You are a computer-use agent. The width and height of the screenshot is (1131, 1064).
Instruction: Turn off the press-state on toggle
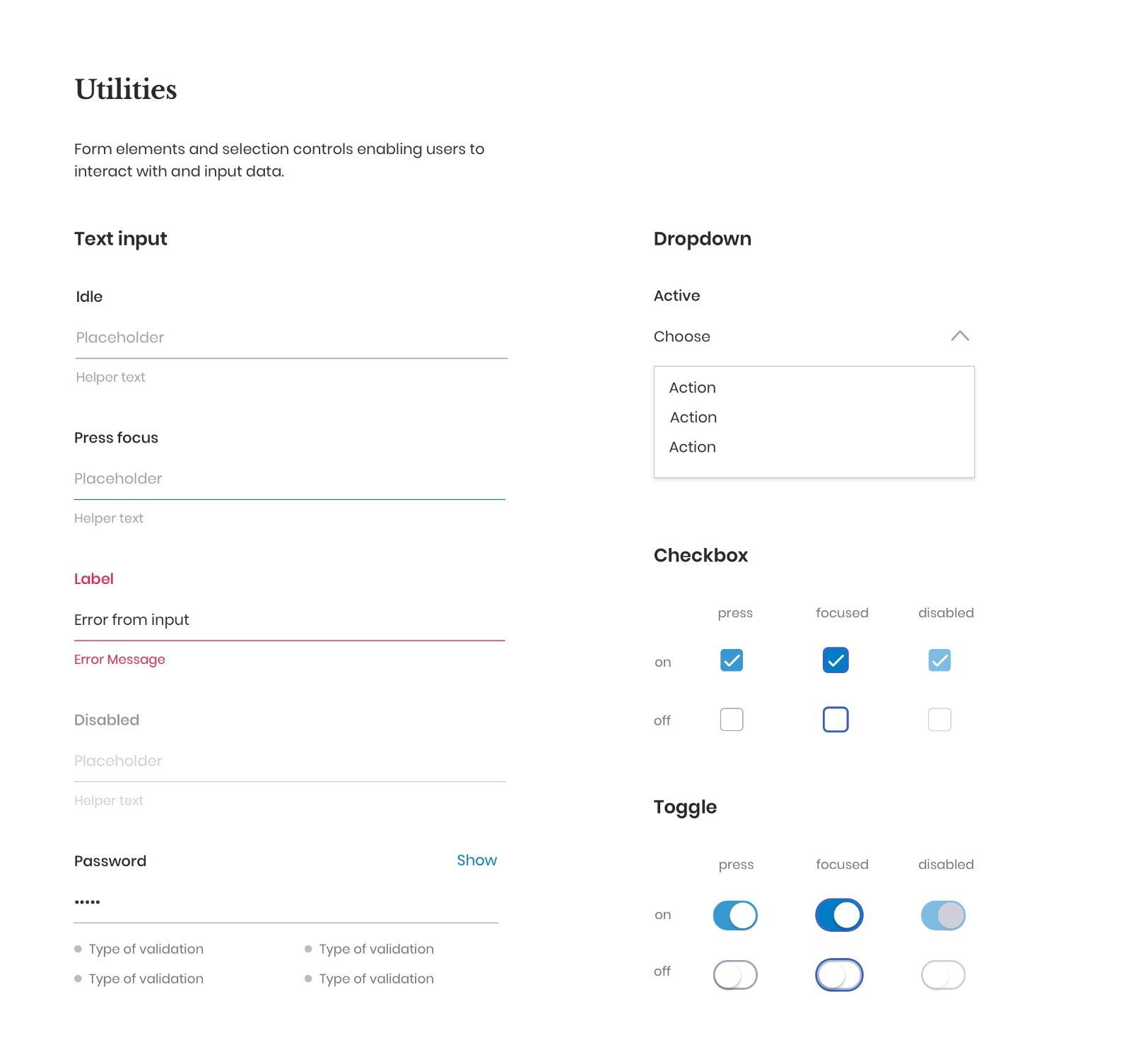735,916
